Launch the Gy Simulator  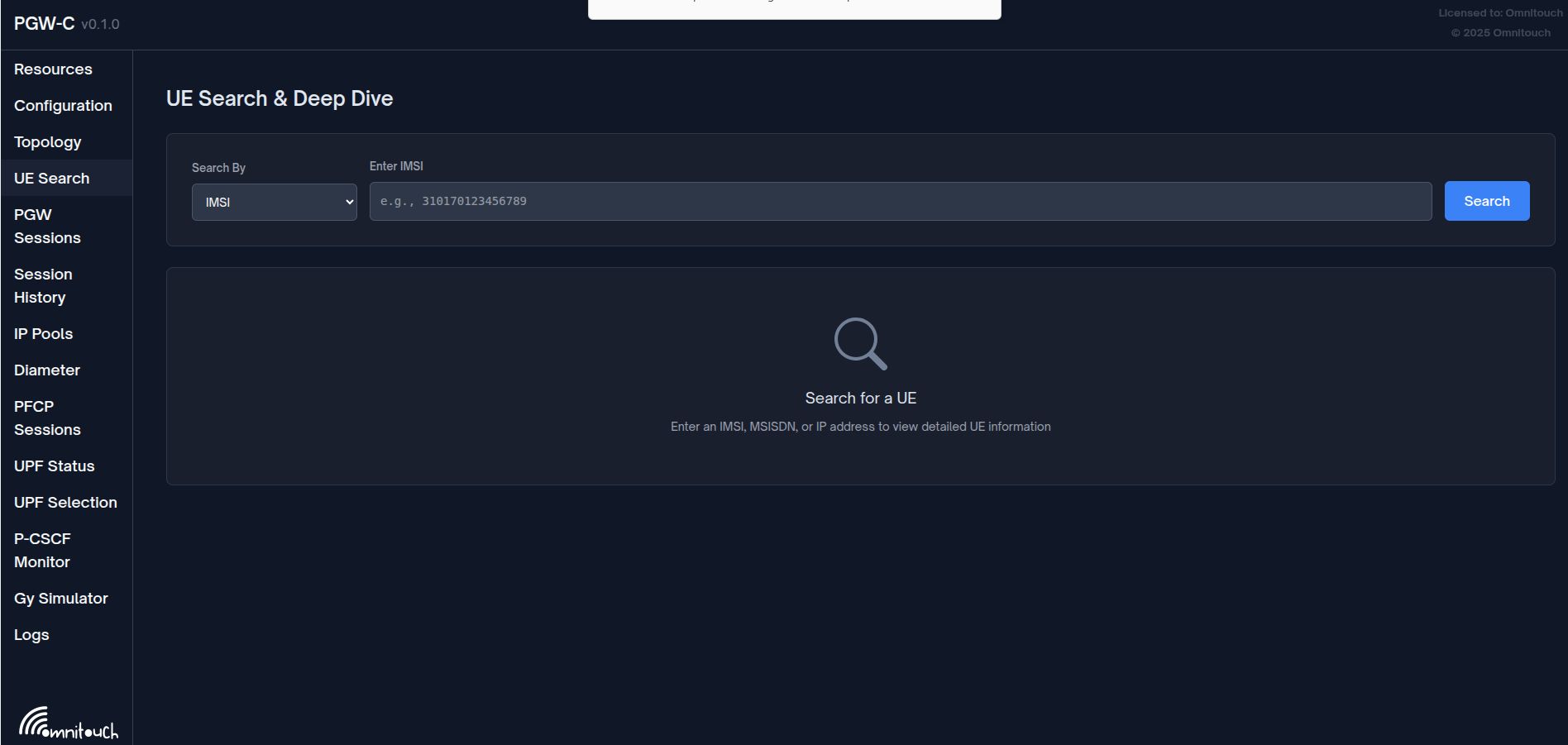(60, 598)
